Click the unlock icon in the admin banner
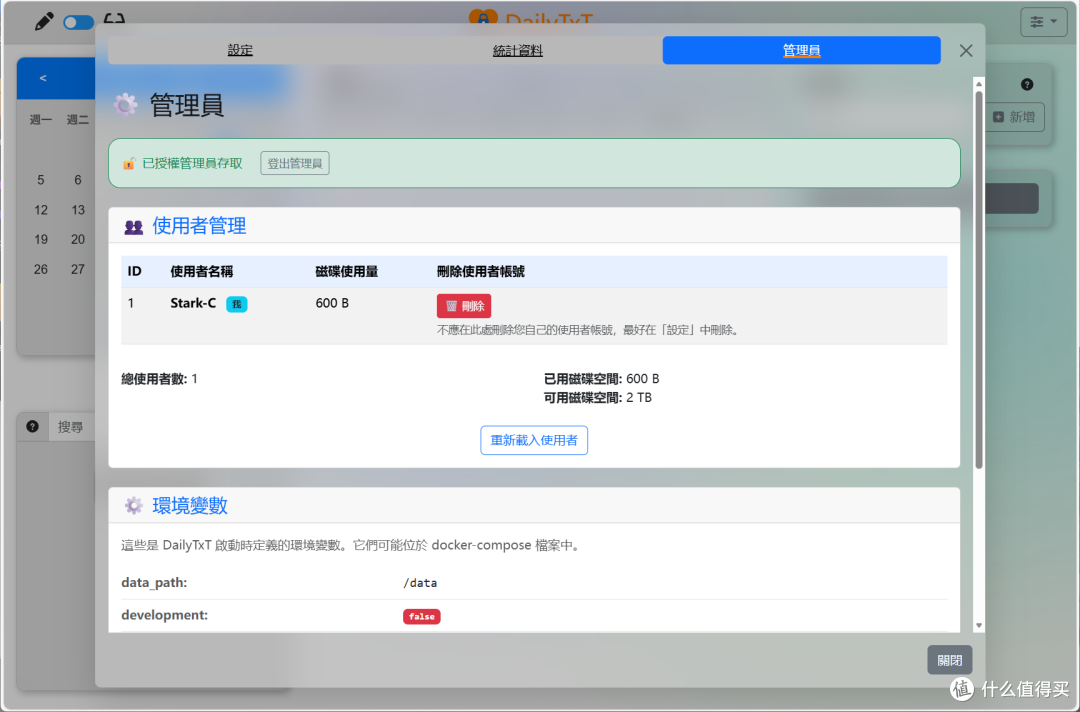Screen dimensions: 1080x712 129,163
